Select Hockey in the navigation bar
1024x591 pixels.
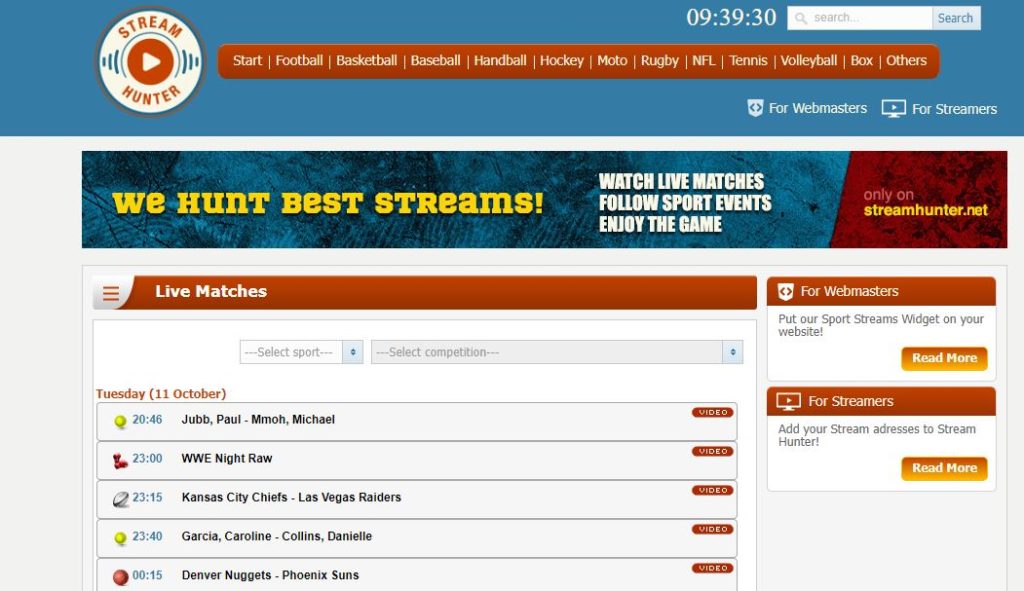[x=562, y=61]
